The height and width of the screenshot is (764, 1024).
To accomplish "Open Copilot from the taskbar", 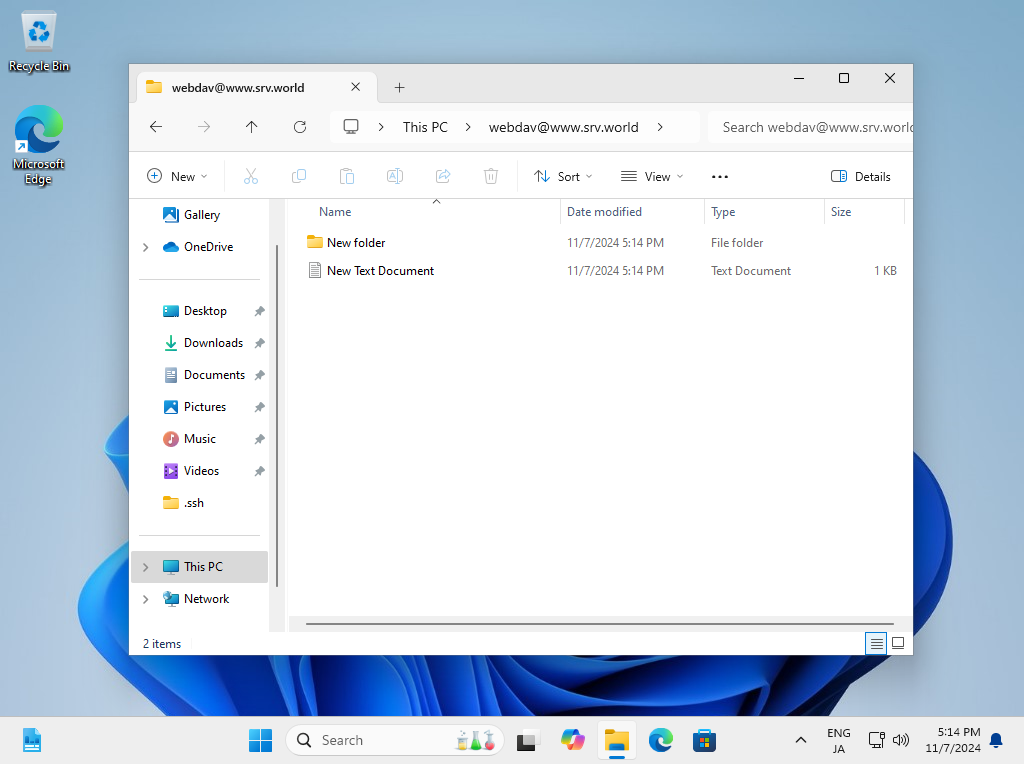I will pos(573,740).
